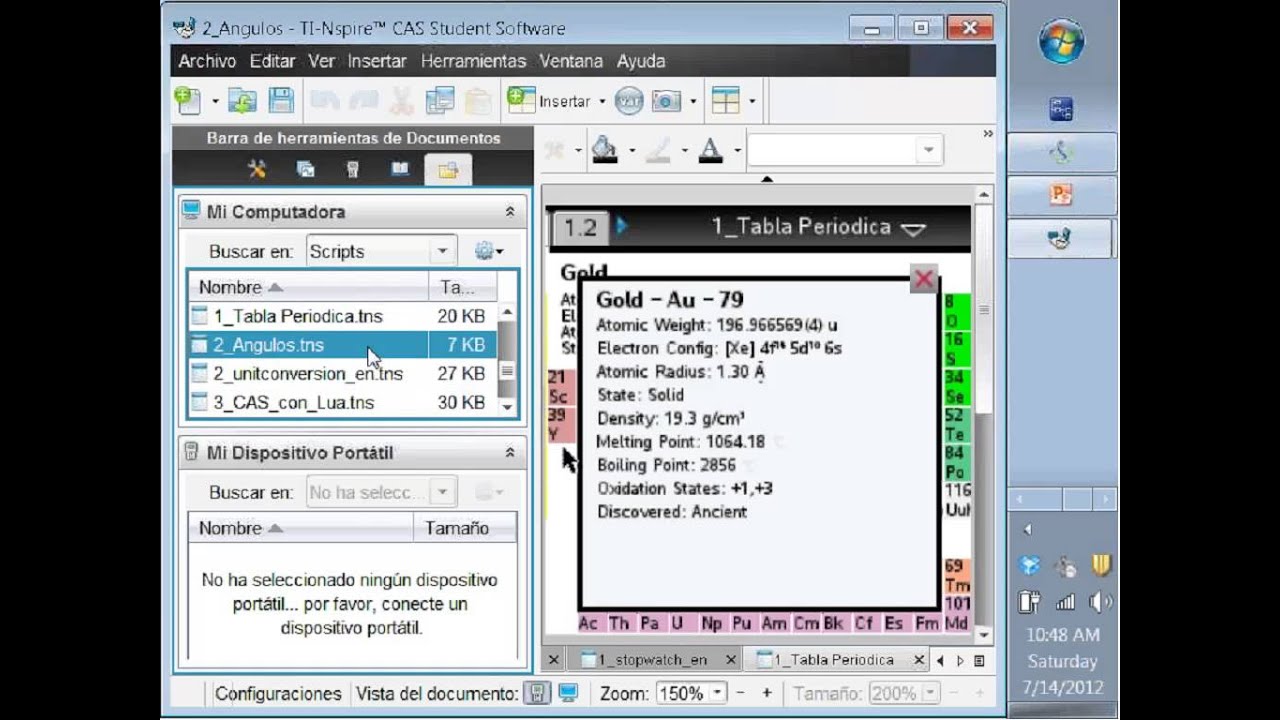This screenshot has height=720, width=1280.
Task: Open the screen capture dropdown arrow
Action: 692,101
